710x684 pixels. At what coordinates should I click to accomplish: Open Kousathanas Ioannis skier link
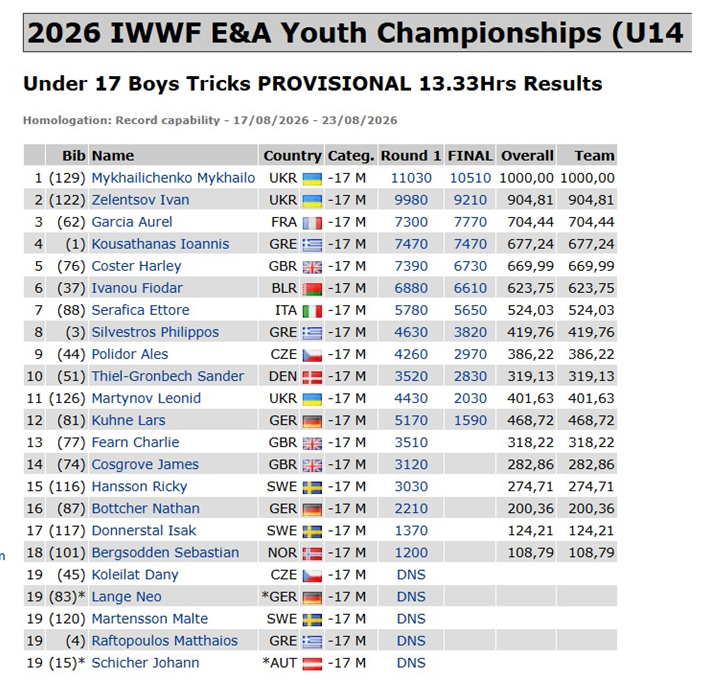coord(160,244)
